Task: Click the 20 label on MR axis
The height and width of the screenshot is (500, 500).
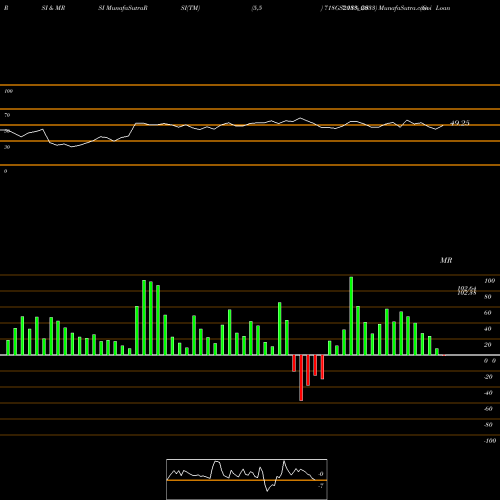Action: pos(488,345)
